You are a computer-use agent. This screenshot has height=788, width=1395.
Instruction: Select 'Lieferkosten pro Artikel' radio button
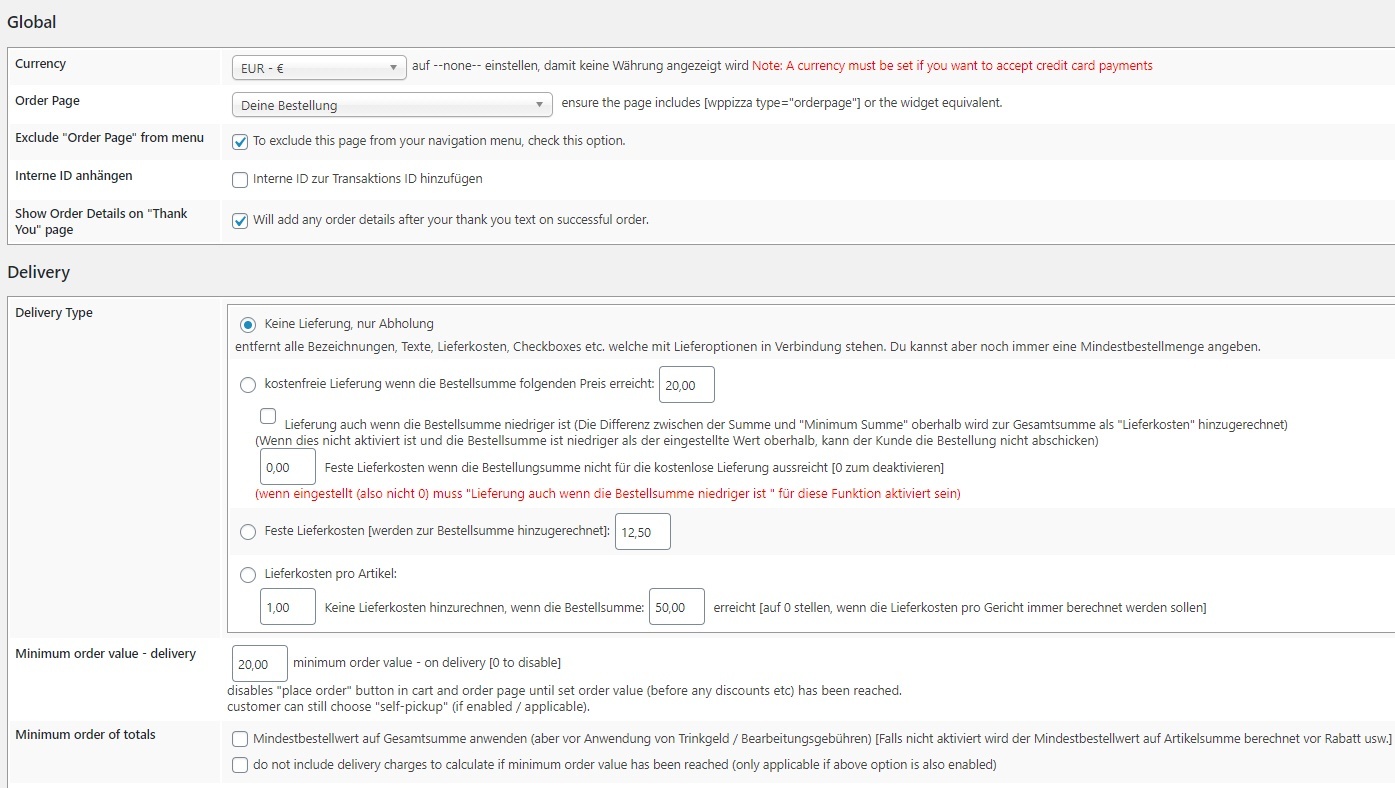tap(248, 575)
